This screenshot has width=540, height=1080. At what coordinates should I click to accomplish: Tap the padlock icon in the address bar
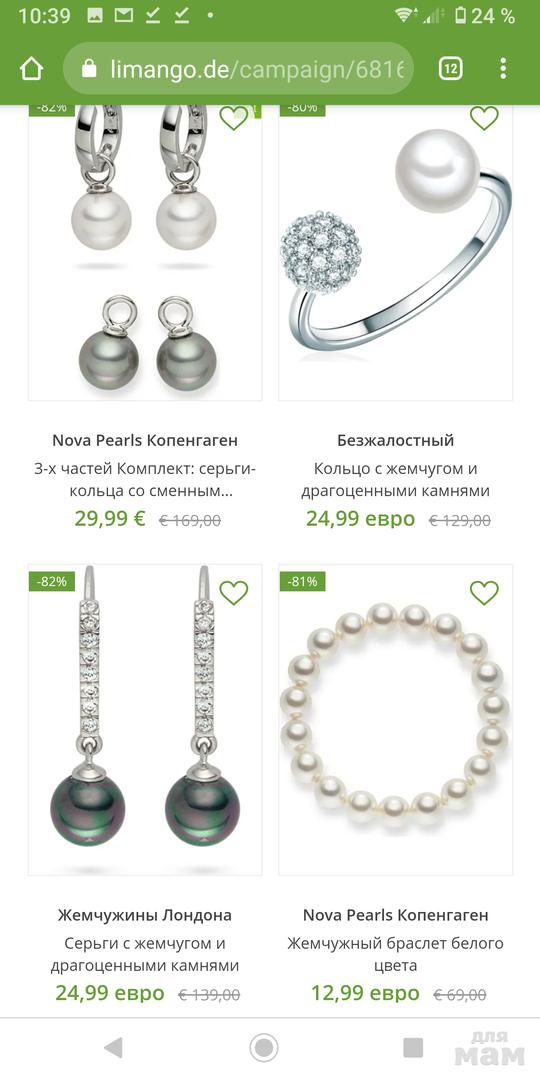pos(89,68)
